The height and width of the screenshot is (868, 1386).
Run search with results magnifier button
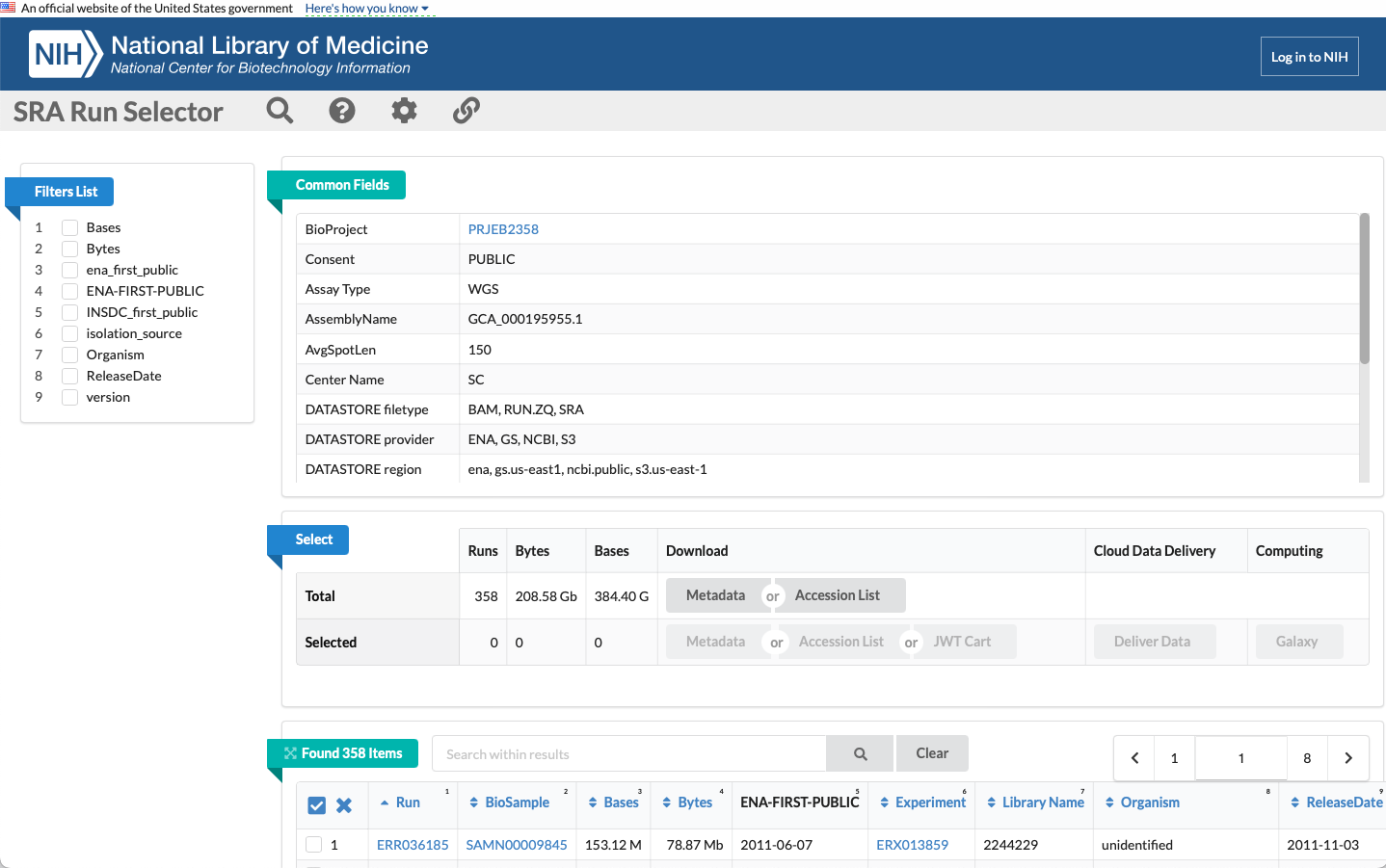point(860,754)
